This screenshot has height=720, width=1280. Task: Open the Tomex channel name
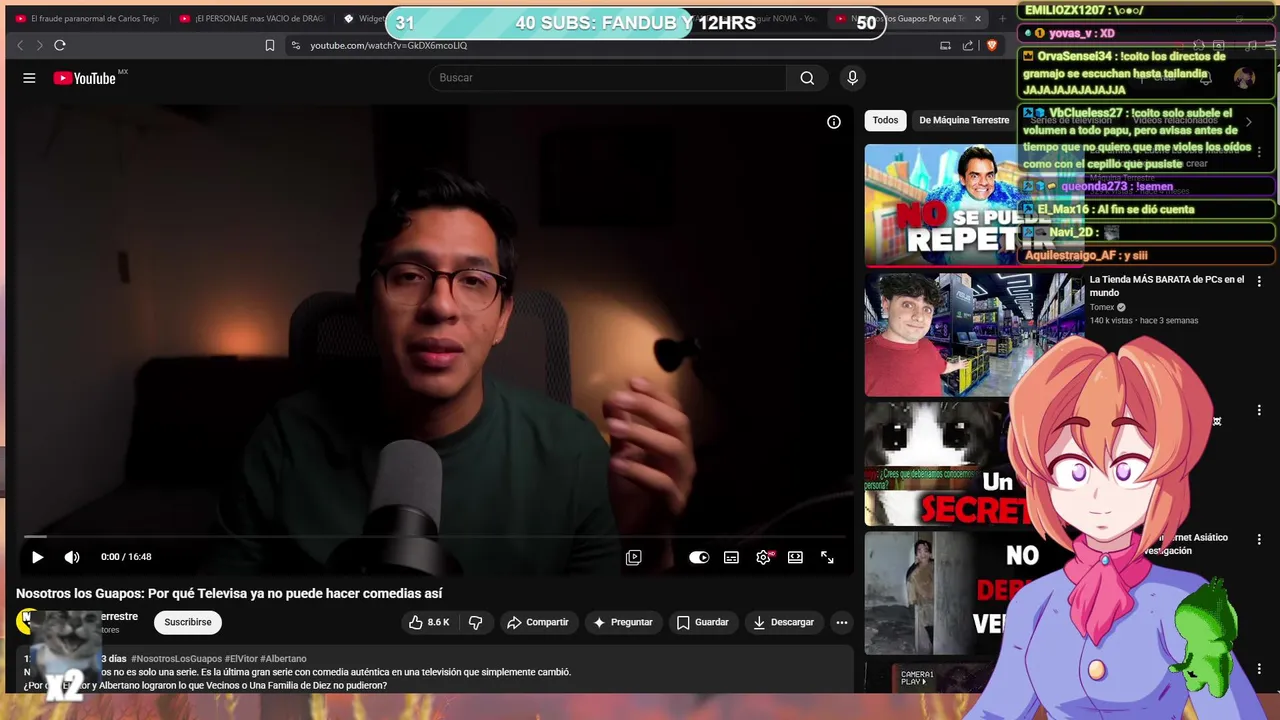point(1102,307)
